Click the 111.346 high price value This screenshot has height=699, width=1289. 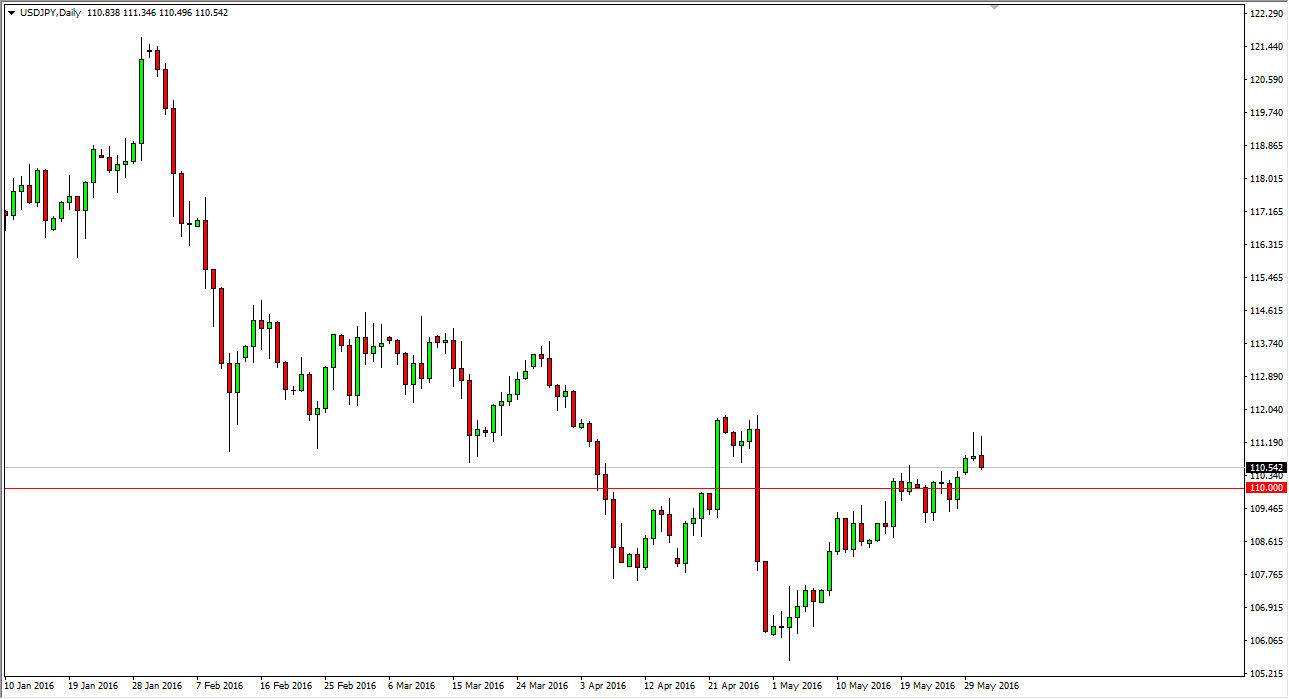(x=140, y=13)
